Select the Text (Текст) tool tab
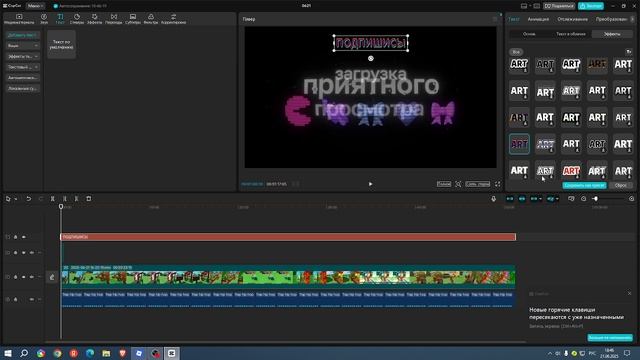640x360 pixels. coord(60,18)
